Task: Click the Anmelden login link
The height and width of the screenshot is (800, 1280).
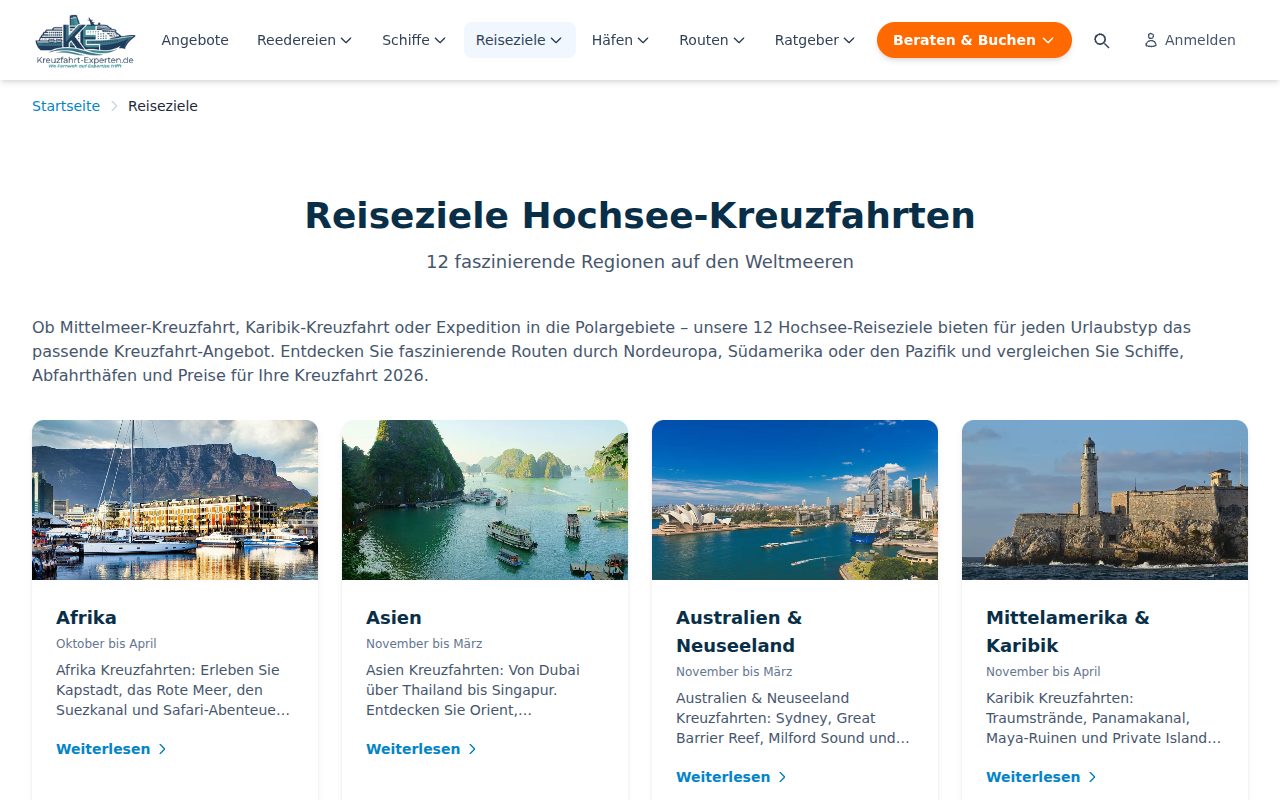Action: click(1190, 40)
